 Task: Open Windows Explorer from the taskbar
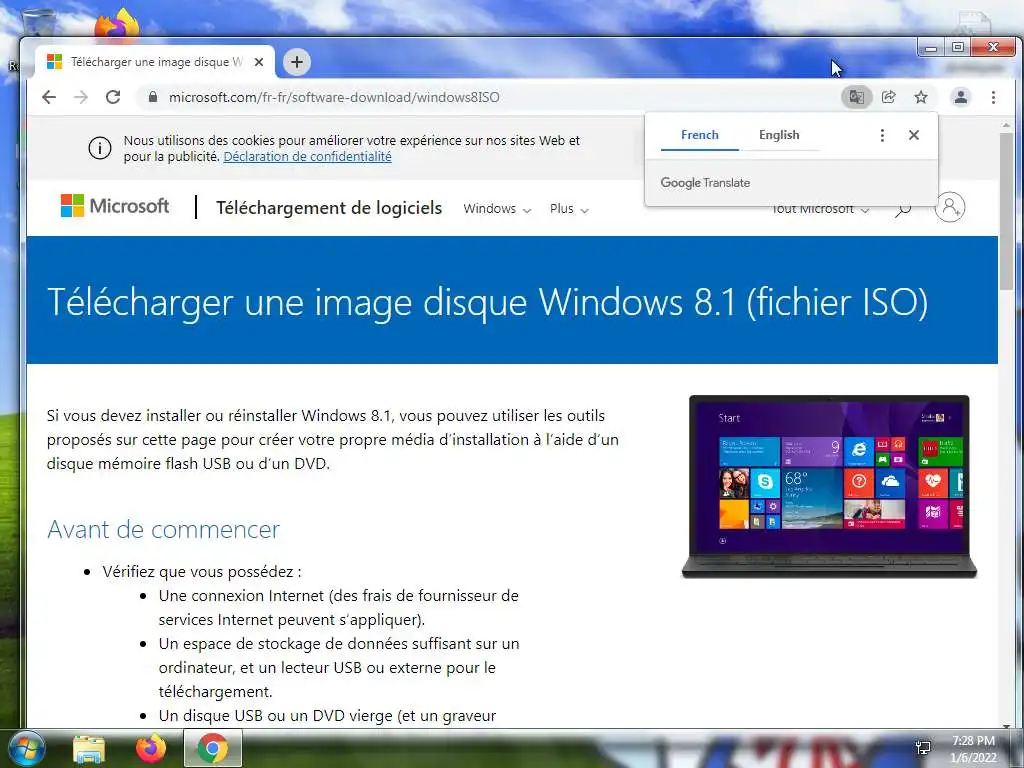[89, 749]
